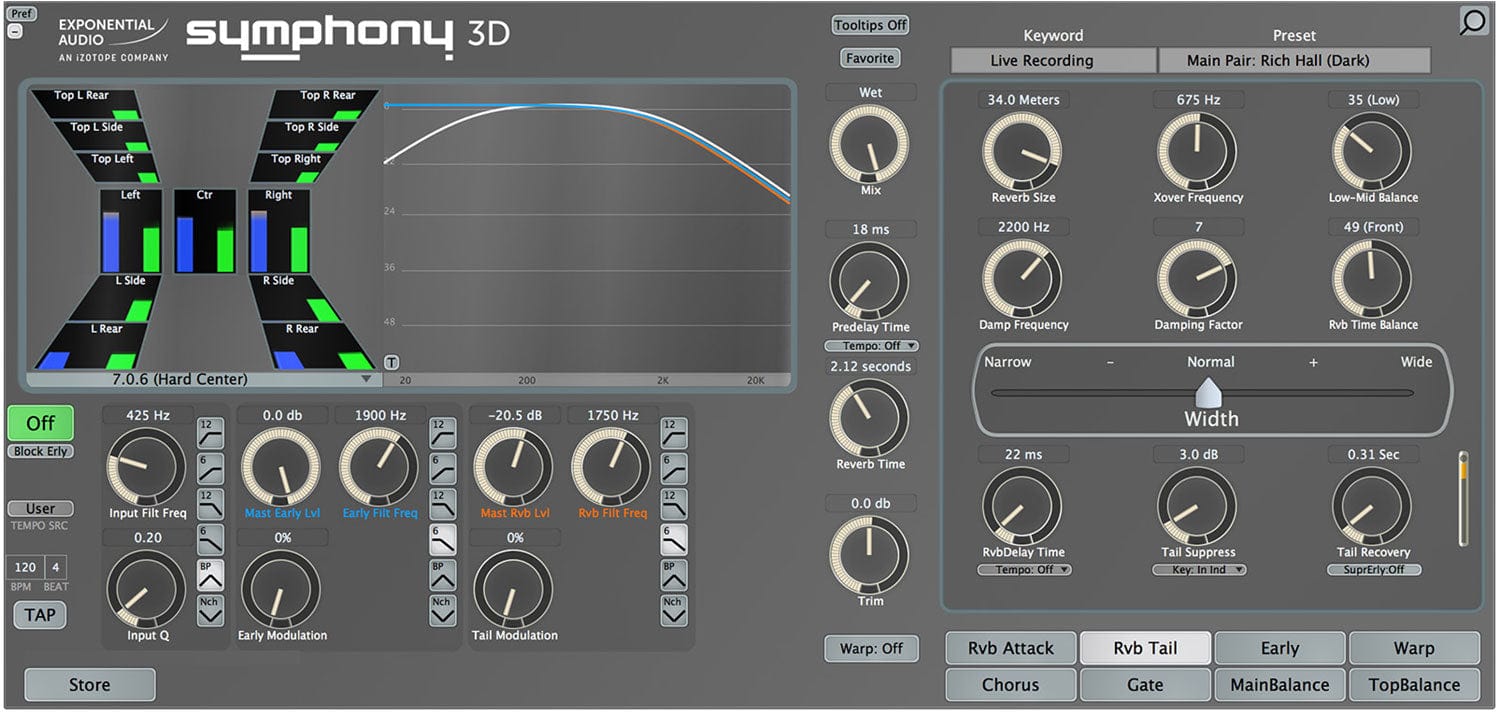
Task: Toggle the User tempo source button
Action: click(x=40, y=509)
